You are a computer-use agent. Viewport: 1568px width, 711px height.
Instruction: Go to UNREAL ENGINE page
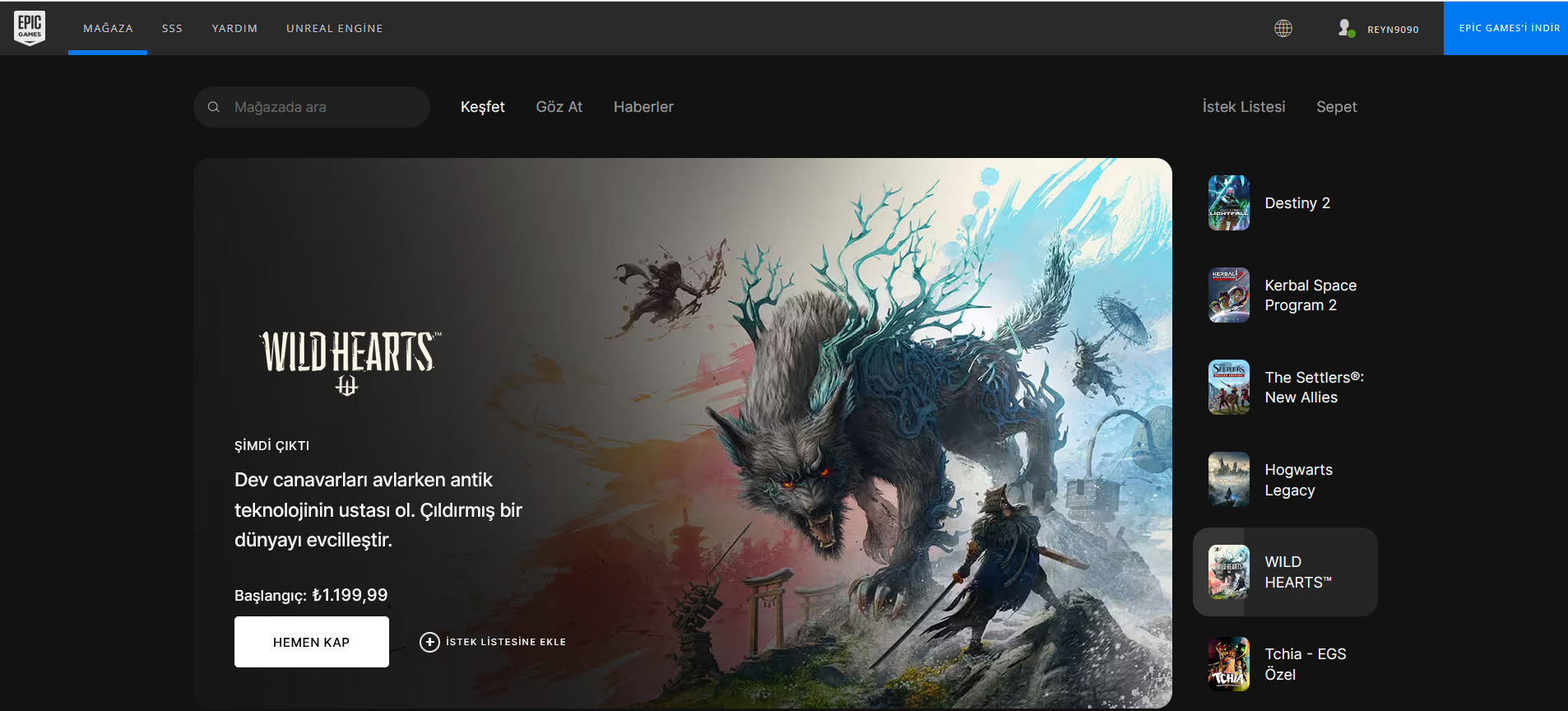335,28
